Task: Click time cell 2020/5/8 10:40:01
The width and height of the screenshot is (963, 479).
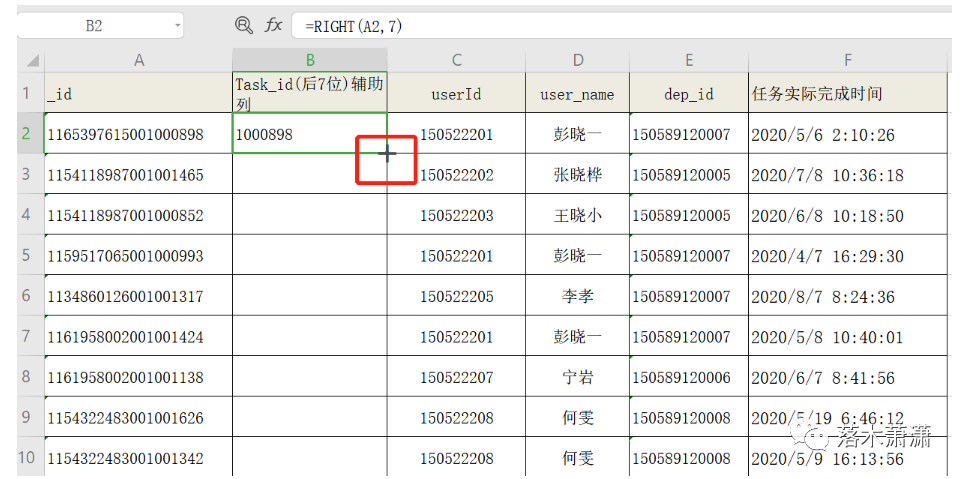Action: pos(849,336)
